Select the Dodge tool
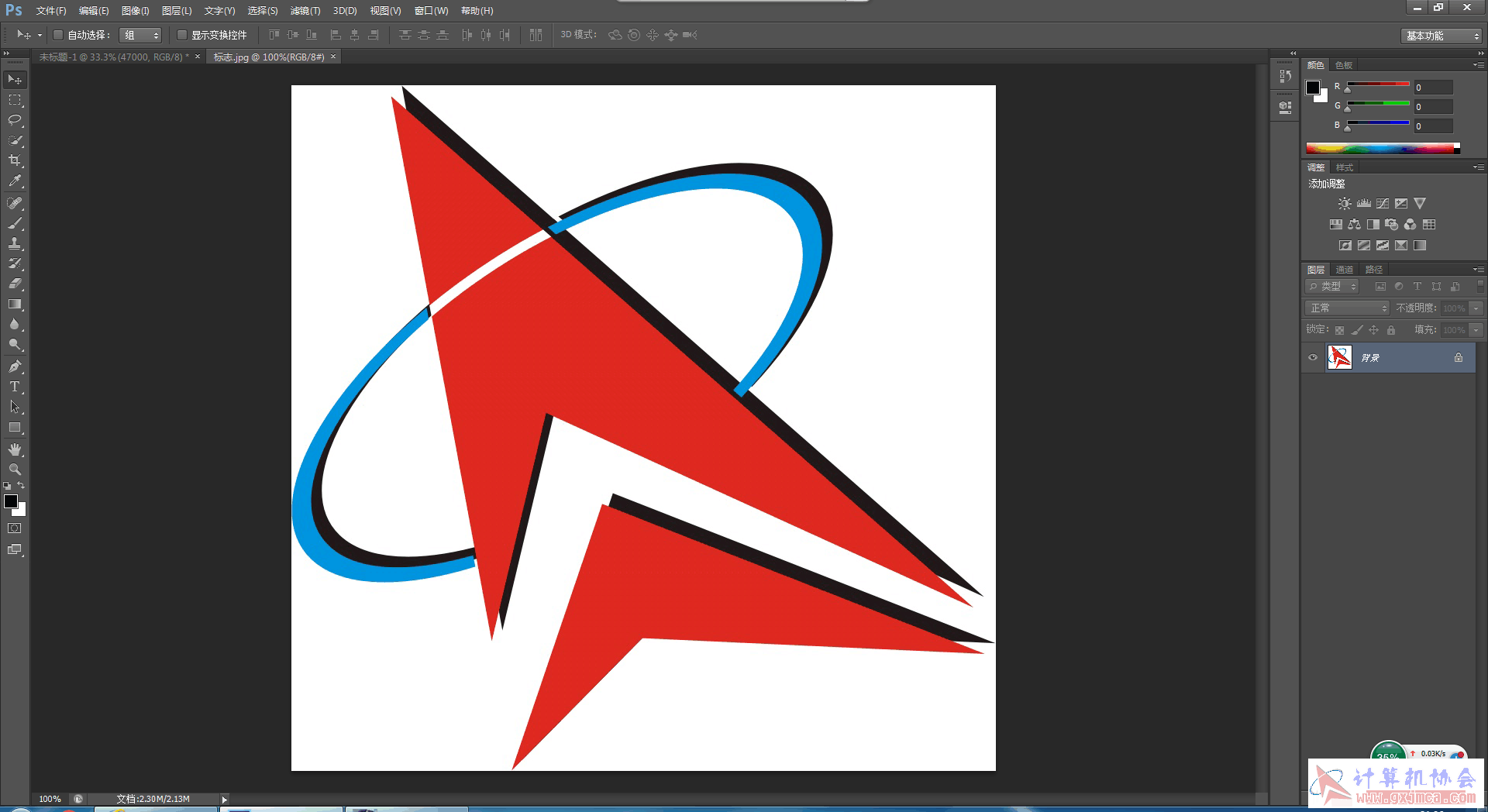 15,344
